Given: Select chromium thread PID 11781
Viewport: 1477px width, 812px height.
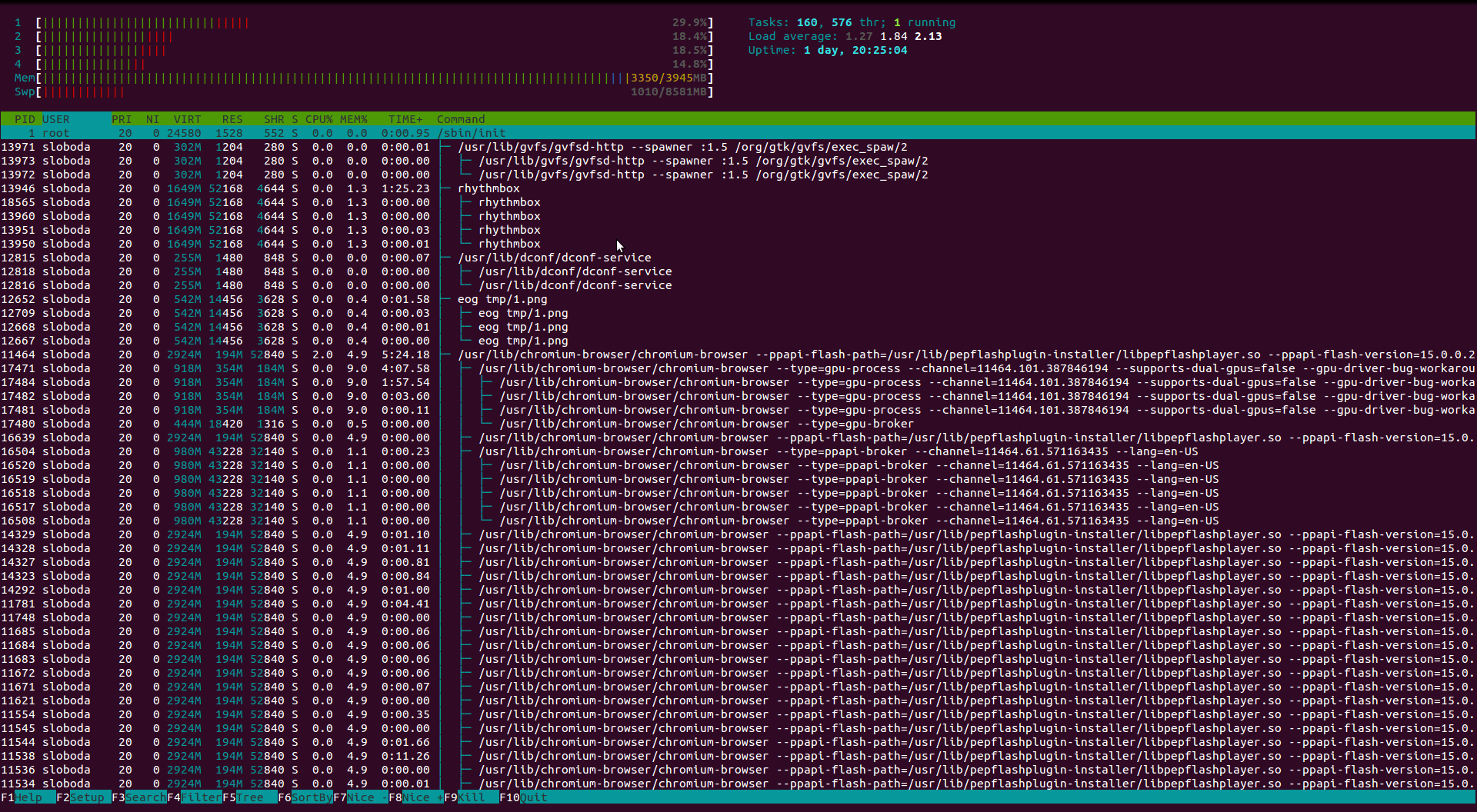Looking at the screenshot, I should click(738, 604).
